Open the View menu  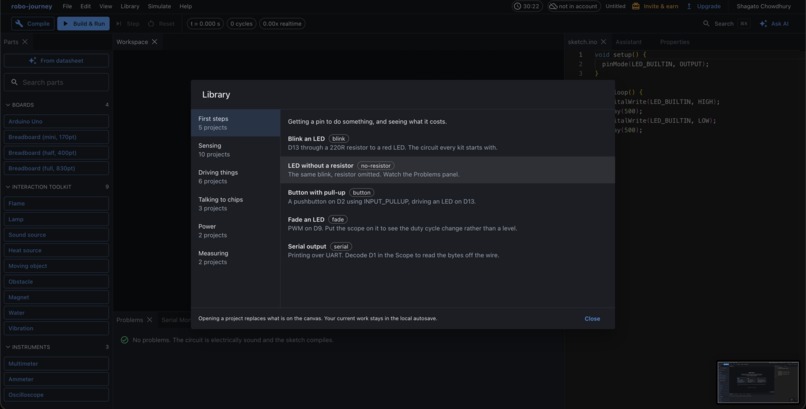pos(105,6)
